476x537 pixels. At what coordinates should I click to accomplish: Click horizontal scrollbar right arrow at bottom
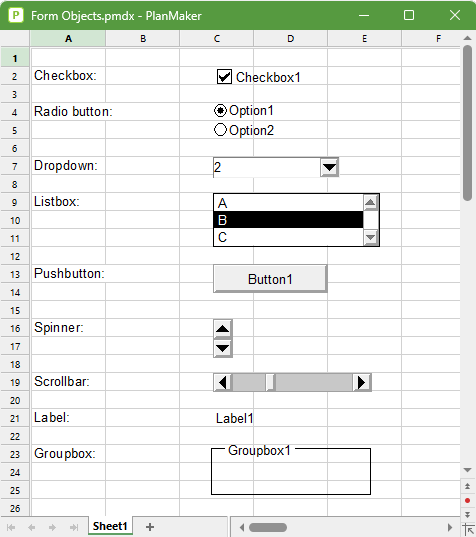coord(450,527)
